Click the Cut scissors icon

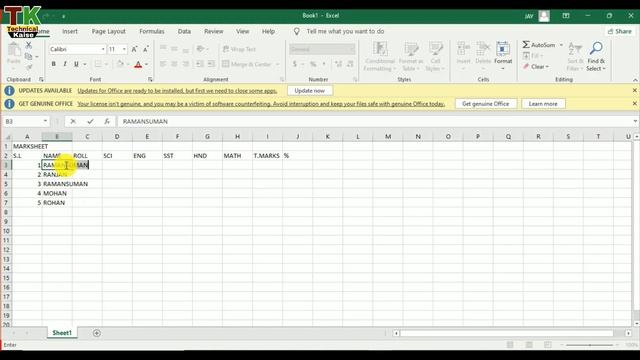[x=29, y=46]
